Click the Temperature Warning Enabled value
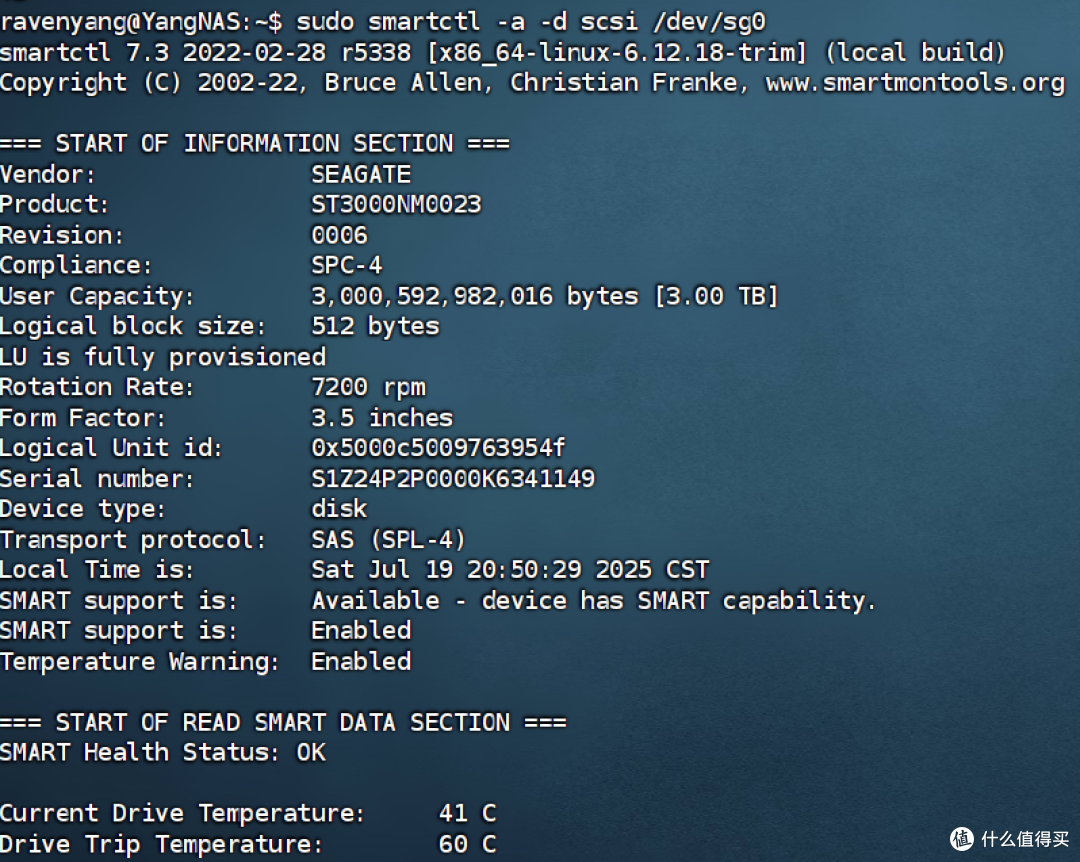The width and height of the screenshot is (1080, 862). pos(361,661)
